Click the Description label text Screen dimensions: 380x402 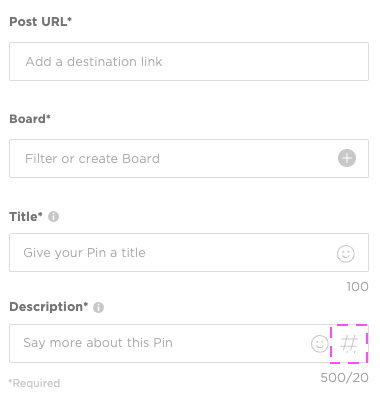(49, 307)
